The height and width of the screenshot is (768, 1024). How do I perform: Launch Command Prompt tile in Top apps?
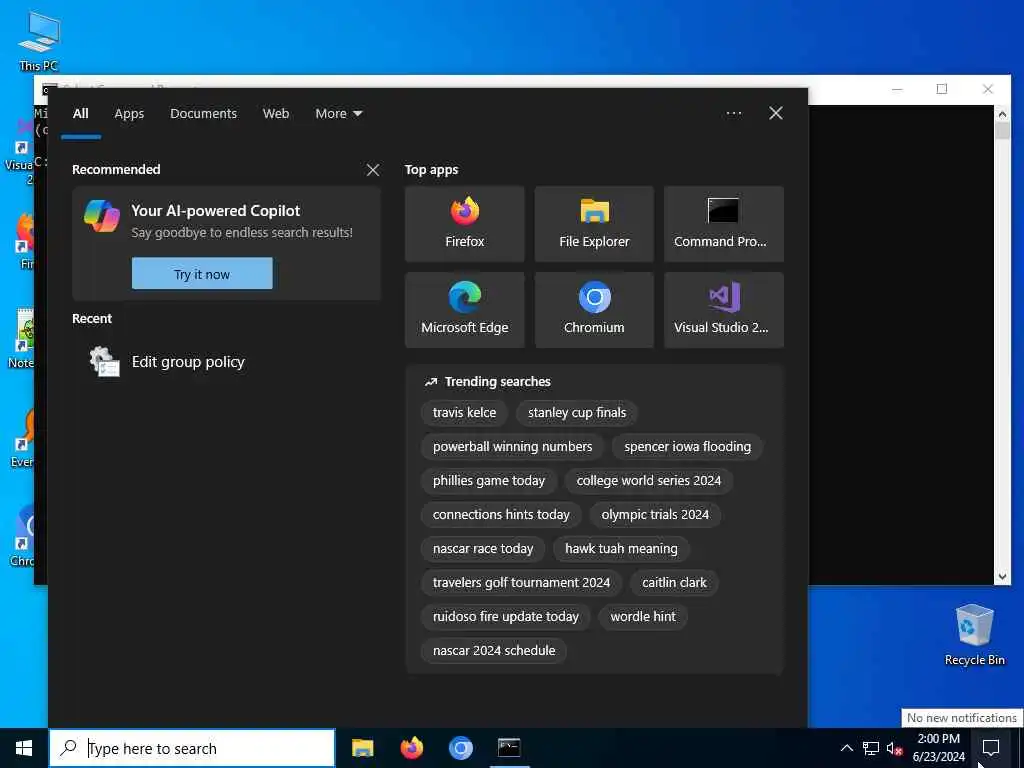[724, 224]
